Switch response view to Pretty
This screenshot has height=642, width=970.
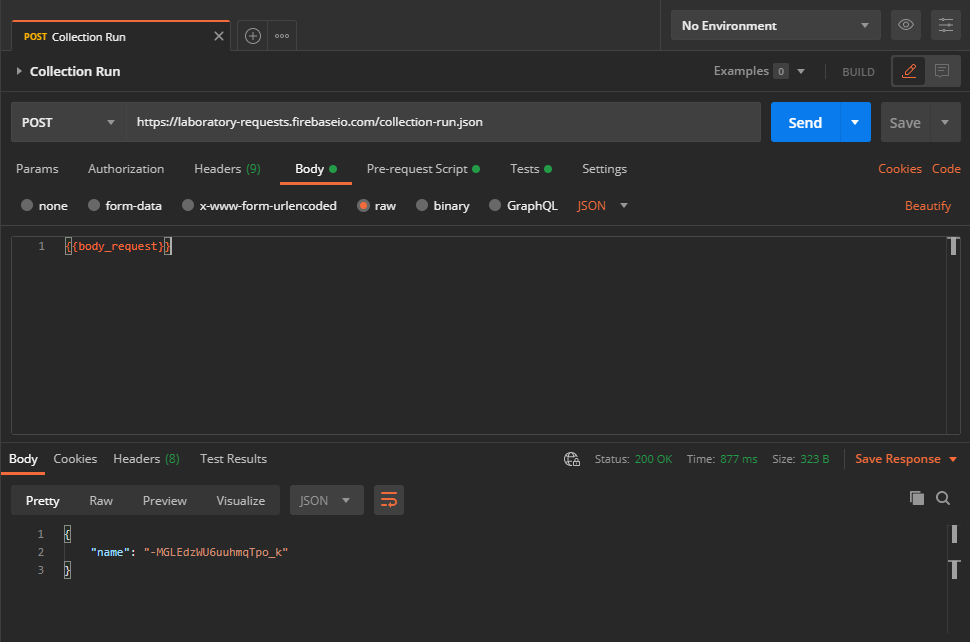coord(43,500)
